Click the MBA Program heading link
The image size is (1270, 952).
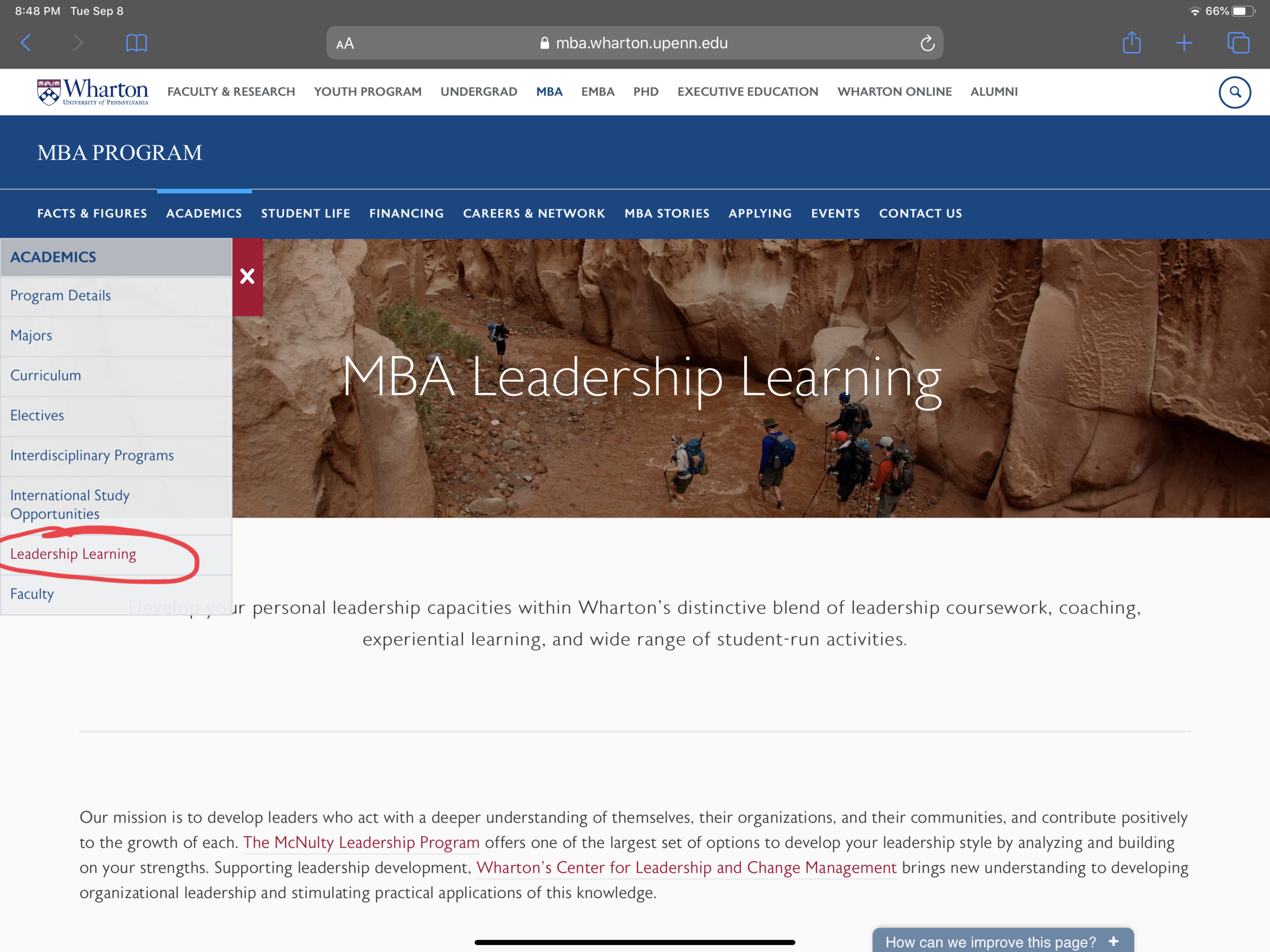120,153
